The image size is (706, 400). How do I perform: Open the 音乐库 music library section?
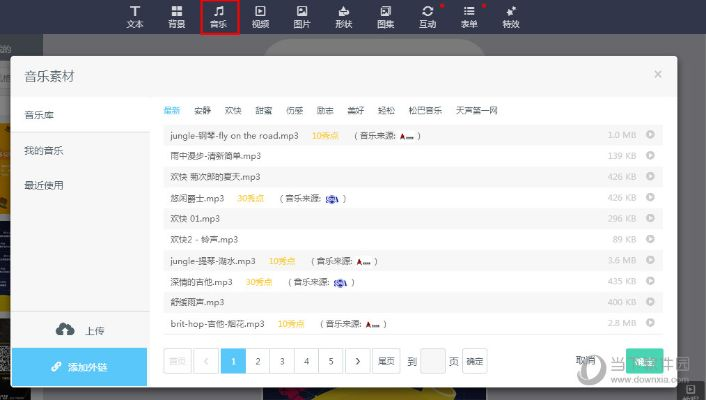click(80, 115)
